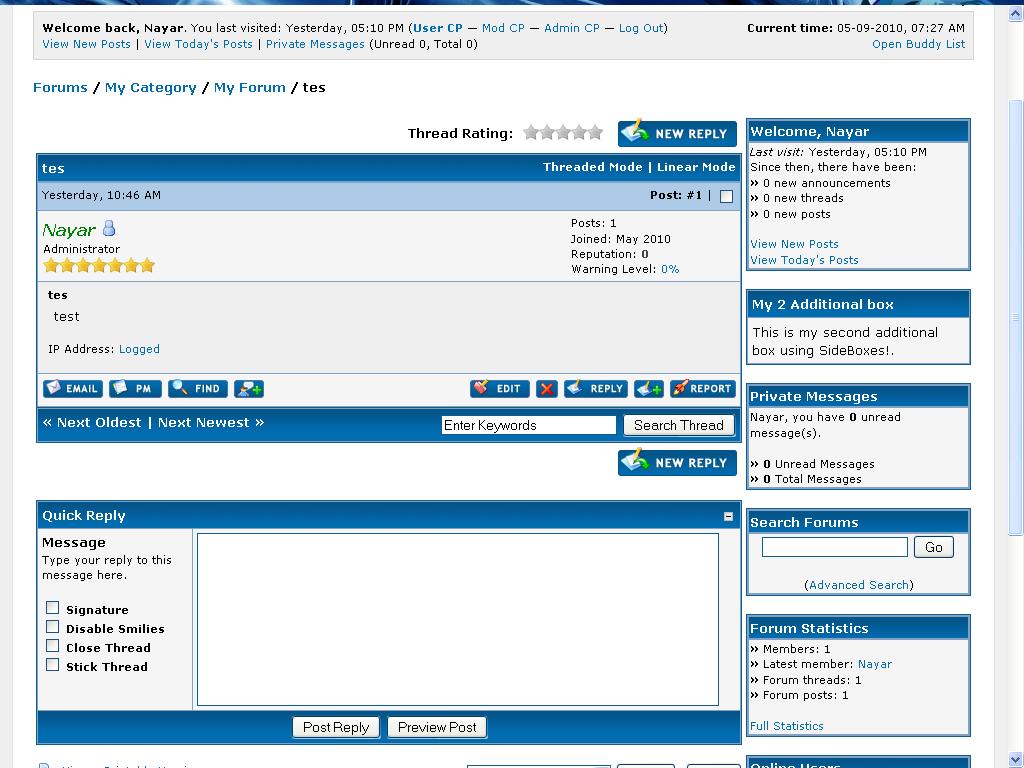This screenshot has height=768, width=1024.
Task: Click the 0% warning level link
Action: (669, 269)
